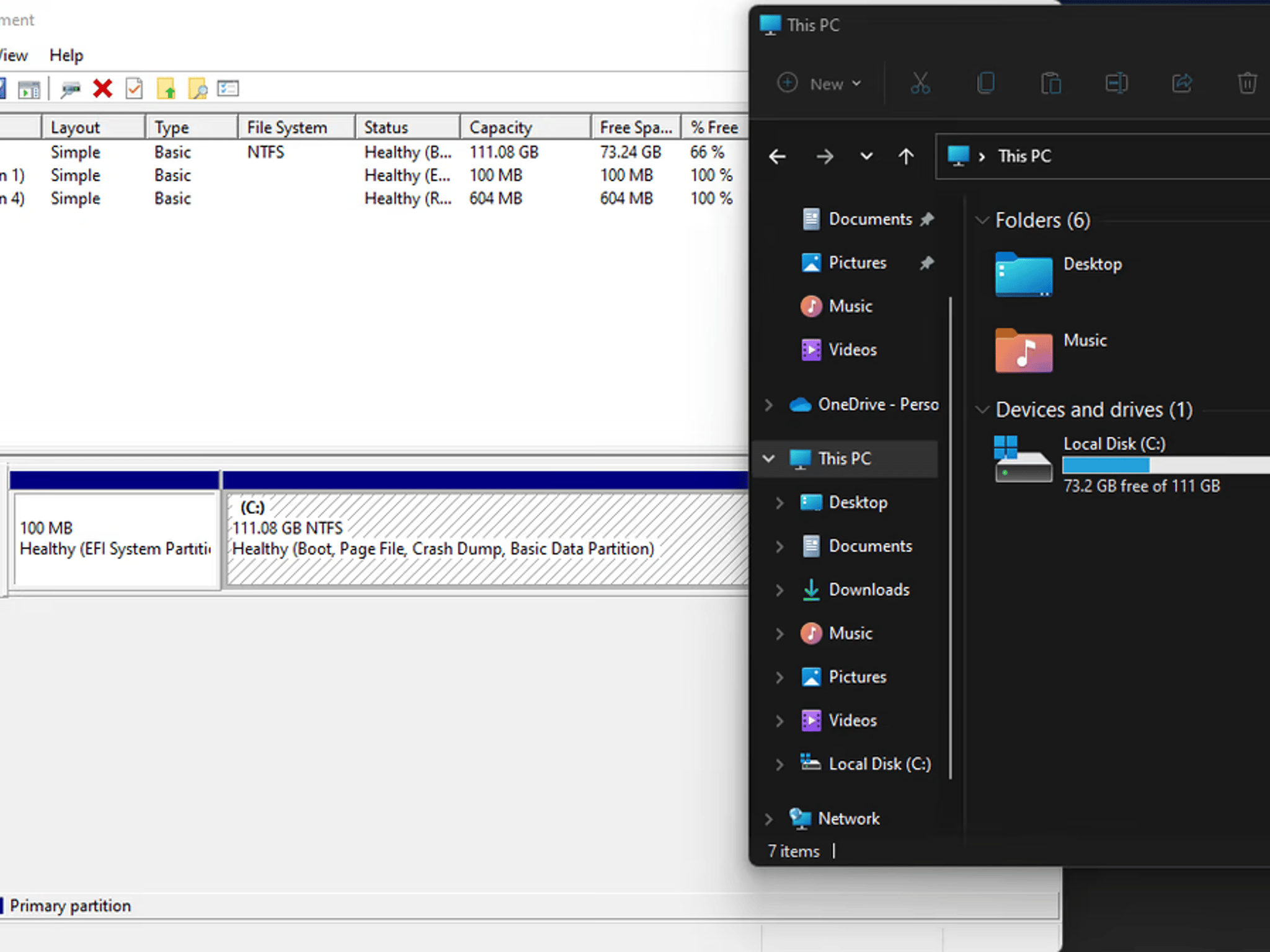
Task: Collapse the Folders (6) group
Action: [982, 221]
